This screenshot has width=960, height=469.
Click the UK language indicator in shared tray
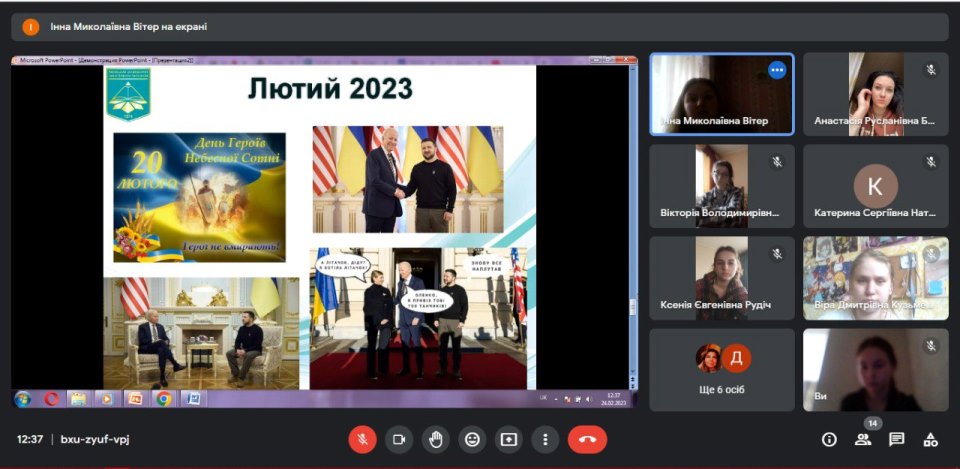tap(544, 399)
